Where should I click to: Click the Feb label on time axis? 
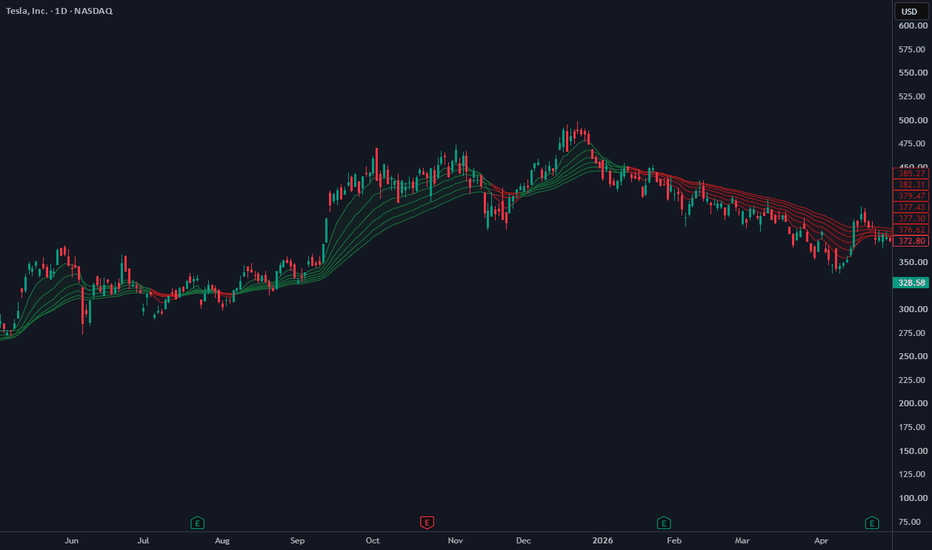[x=674, y=540]
